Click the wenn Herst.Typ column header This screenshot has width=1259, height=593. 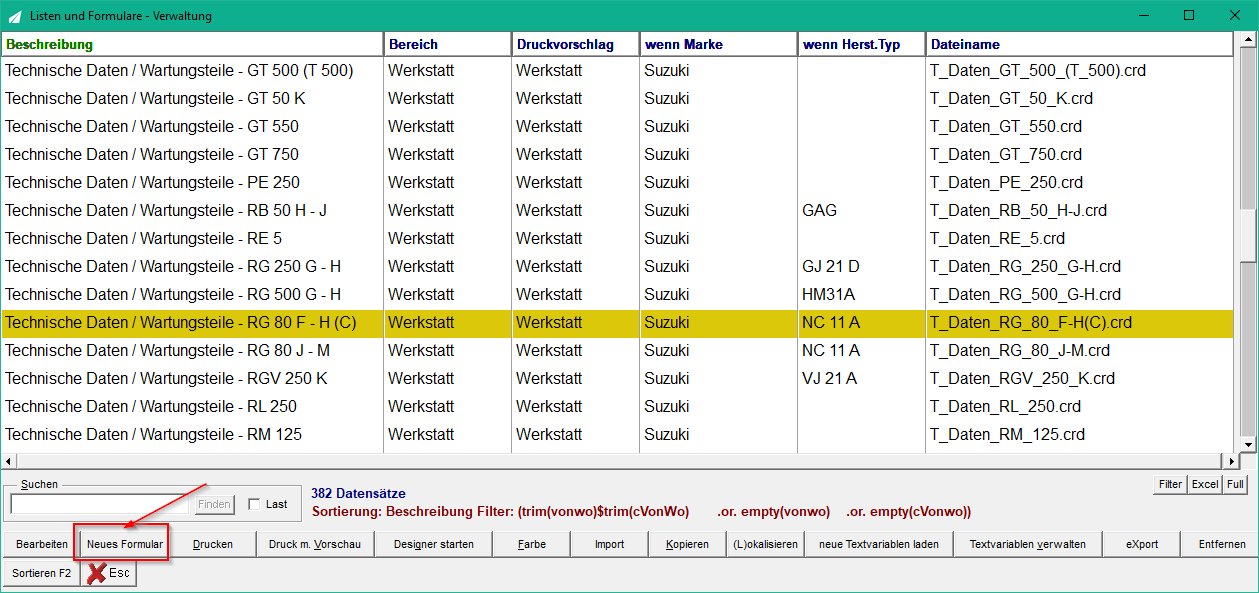[862, 44]
